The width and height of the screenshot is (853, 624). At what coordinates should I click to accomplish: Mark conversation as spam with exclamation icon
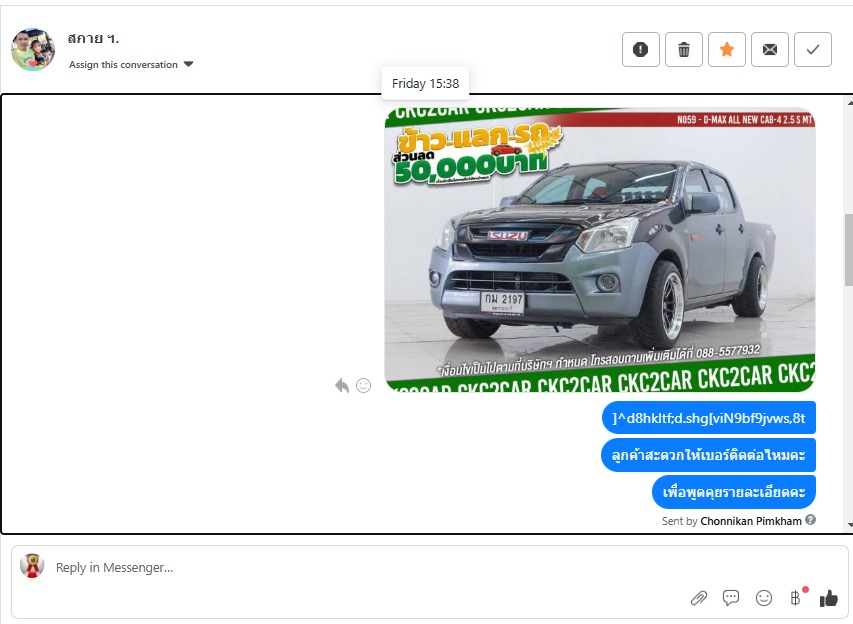tap(640, 50)
